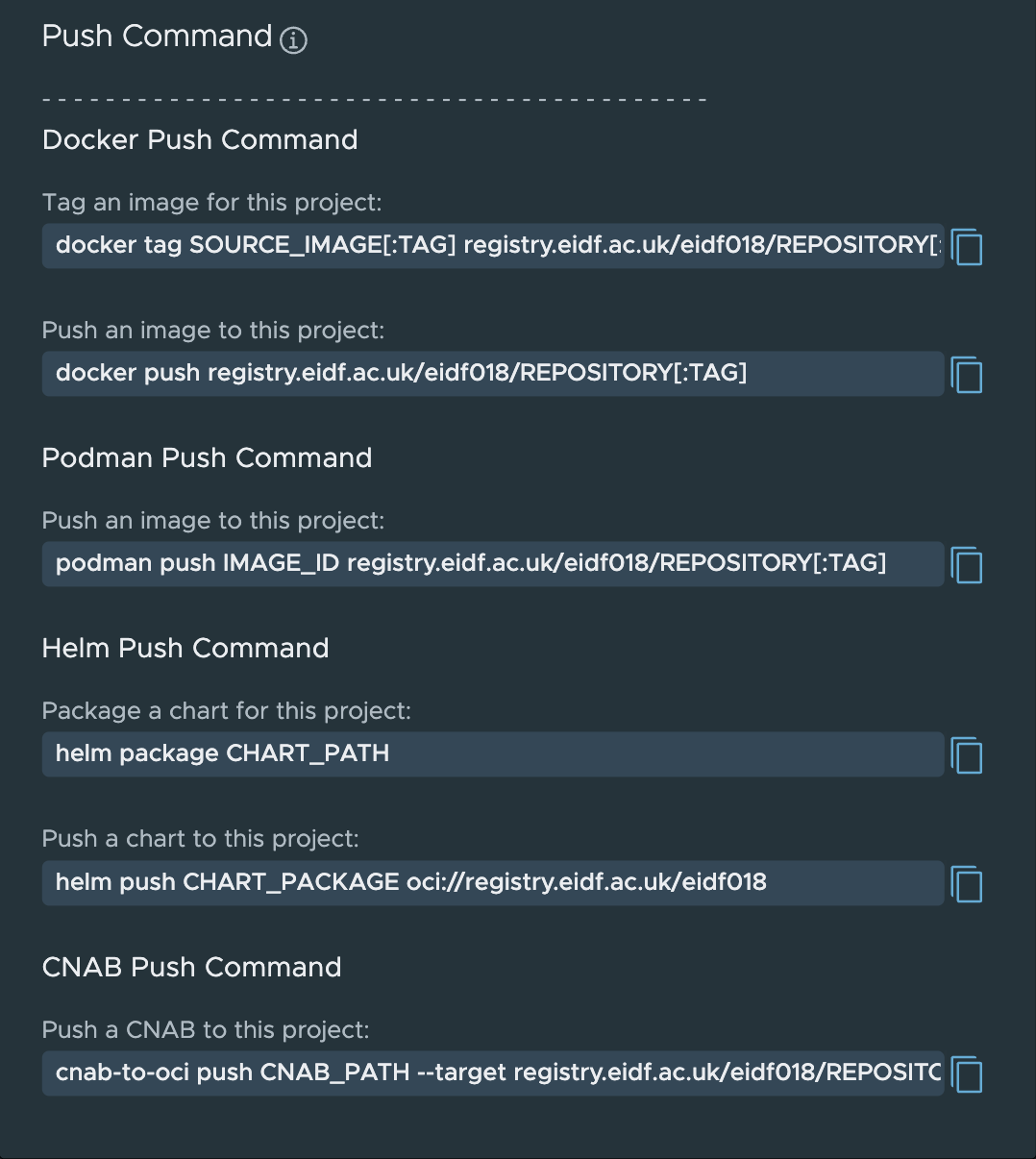Viewport: 1036px width, 1159px height.
Task: Open the Push Command info tooltip
Action: [x=293, y=40]
